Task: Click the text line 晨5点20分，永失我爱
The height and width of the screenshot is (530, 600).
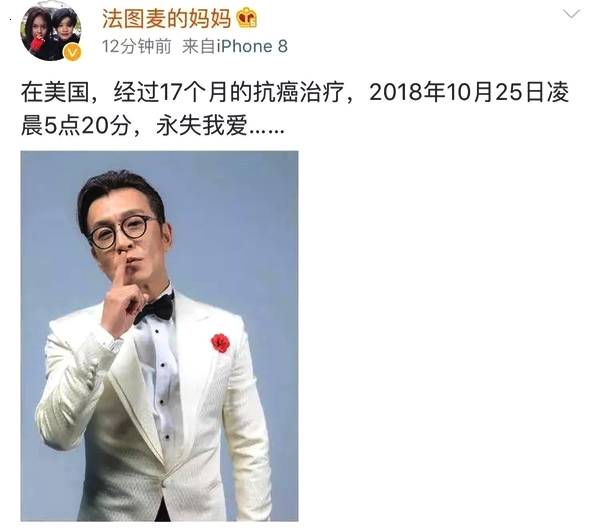Action: point(152,126)
